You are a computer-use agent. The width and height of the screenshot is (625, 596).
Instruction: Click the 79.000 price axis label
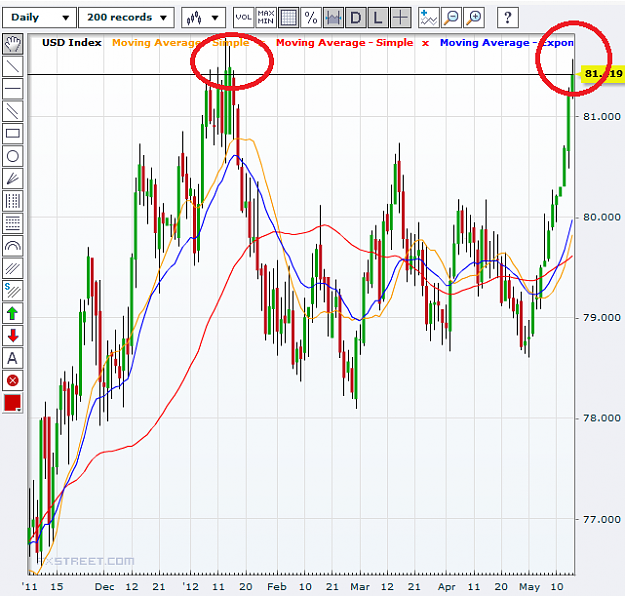click(602, 318)
